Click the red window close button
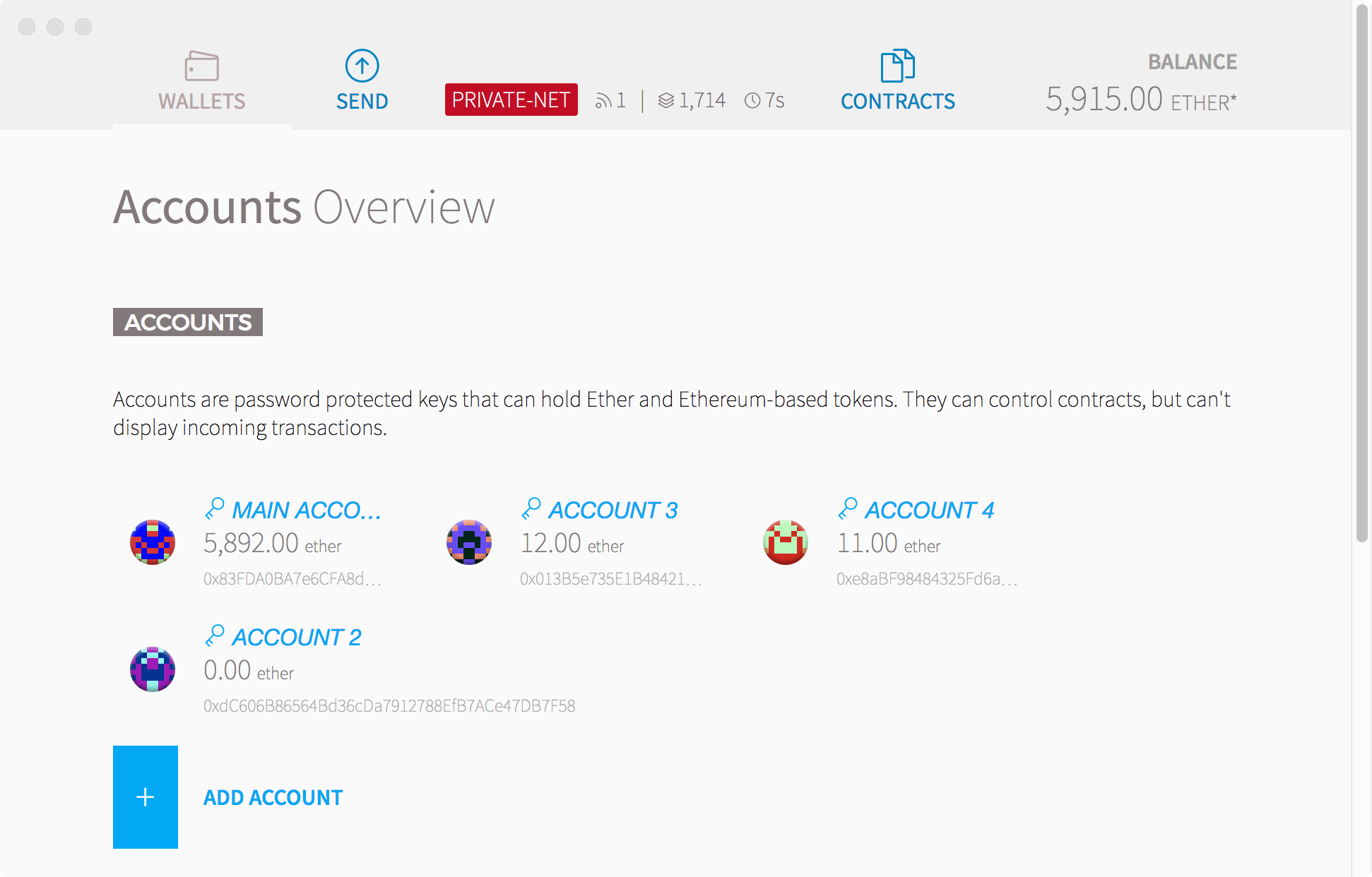 coord(27,27)
